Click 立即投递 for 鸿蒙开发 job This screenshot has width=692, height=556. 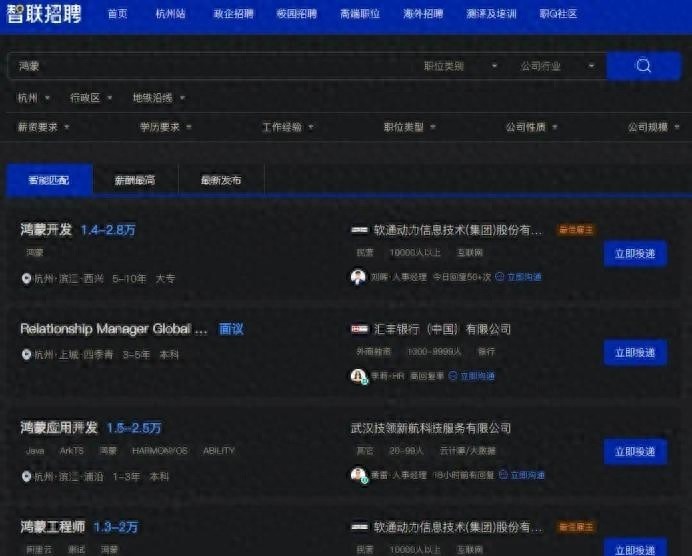(x=635, y=254)
